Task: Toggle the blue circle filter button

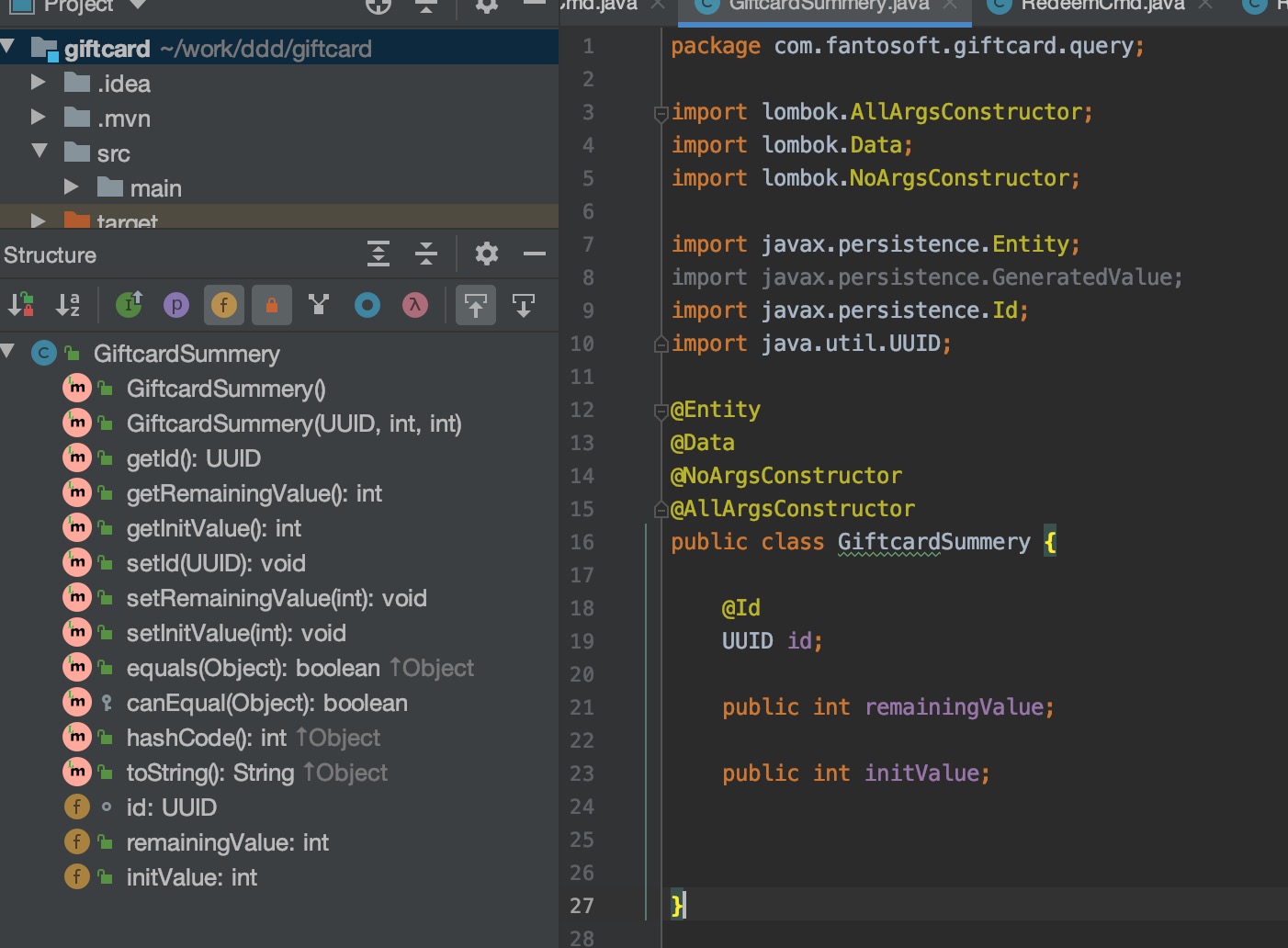Action: click(x=367, y=305)
